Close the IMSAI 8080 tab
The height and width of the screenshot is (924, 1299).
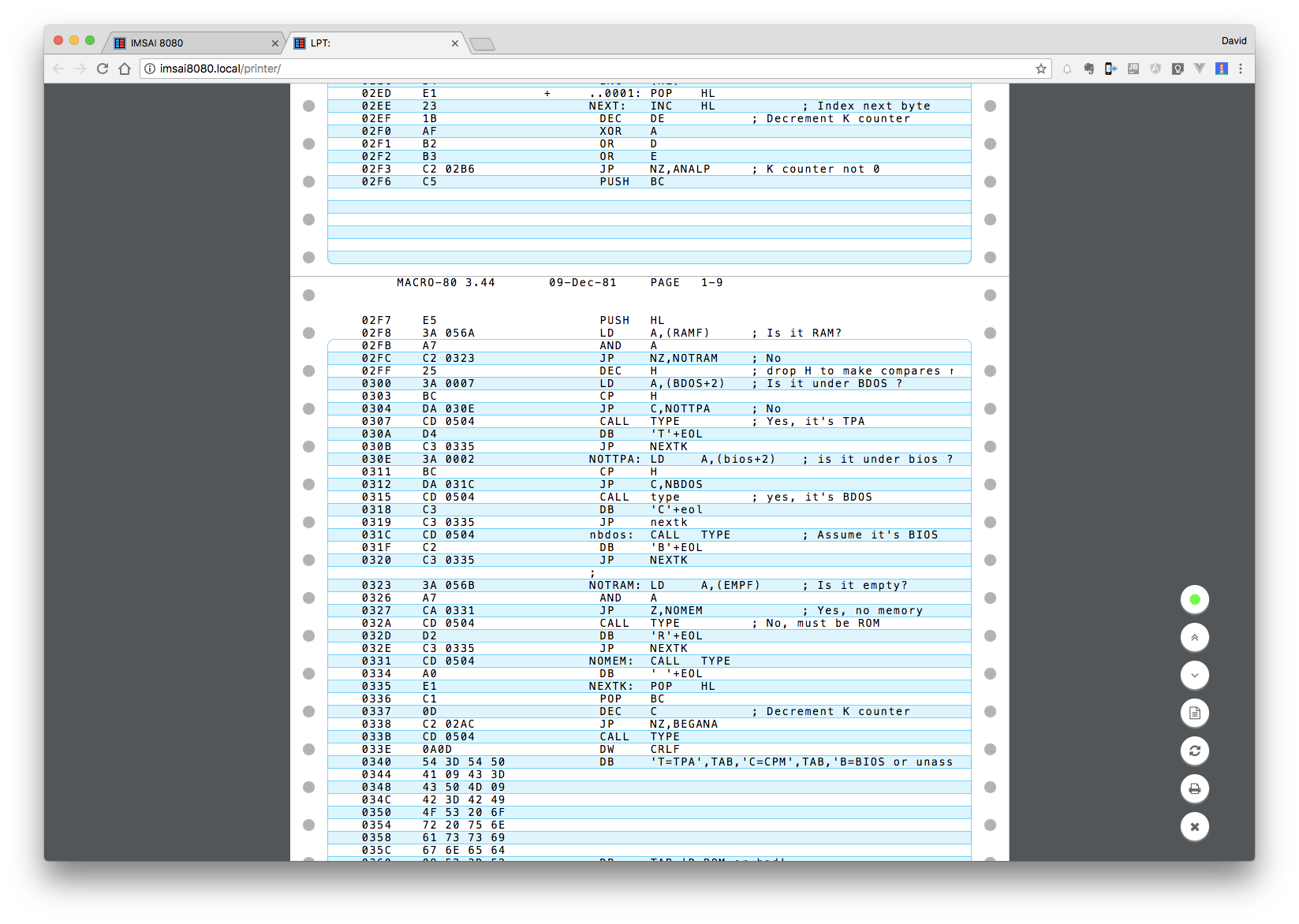[274, 43]
